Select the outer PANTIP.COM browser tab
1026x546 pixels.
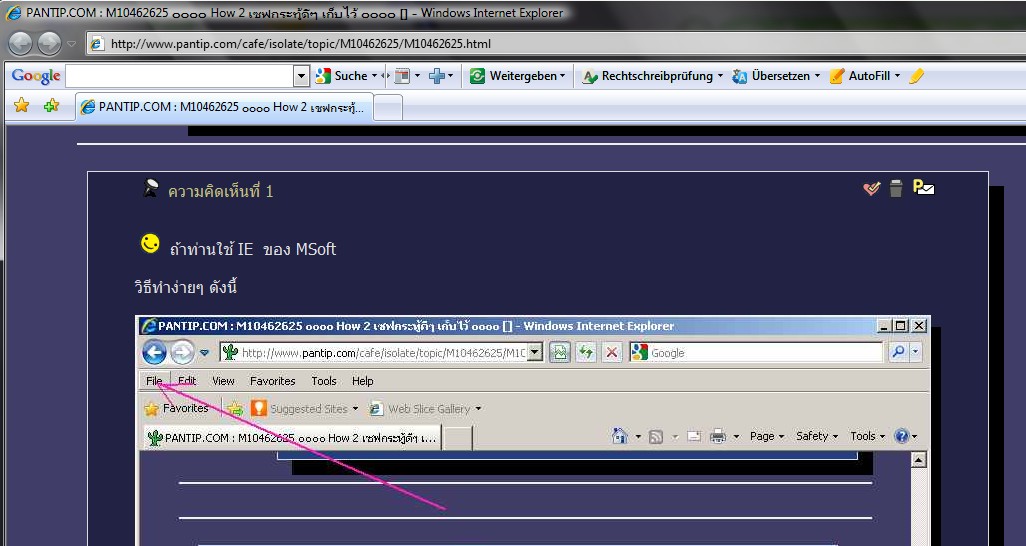click(225, 107)
